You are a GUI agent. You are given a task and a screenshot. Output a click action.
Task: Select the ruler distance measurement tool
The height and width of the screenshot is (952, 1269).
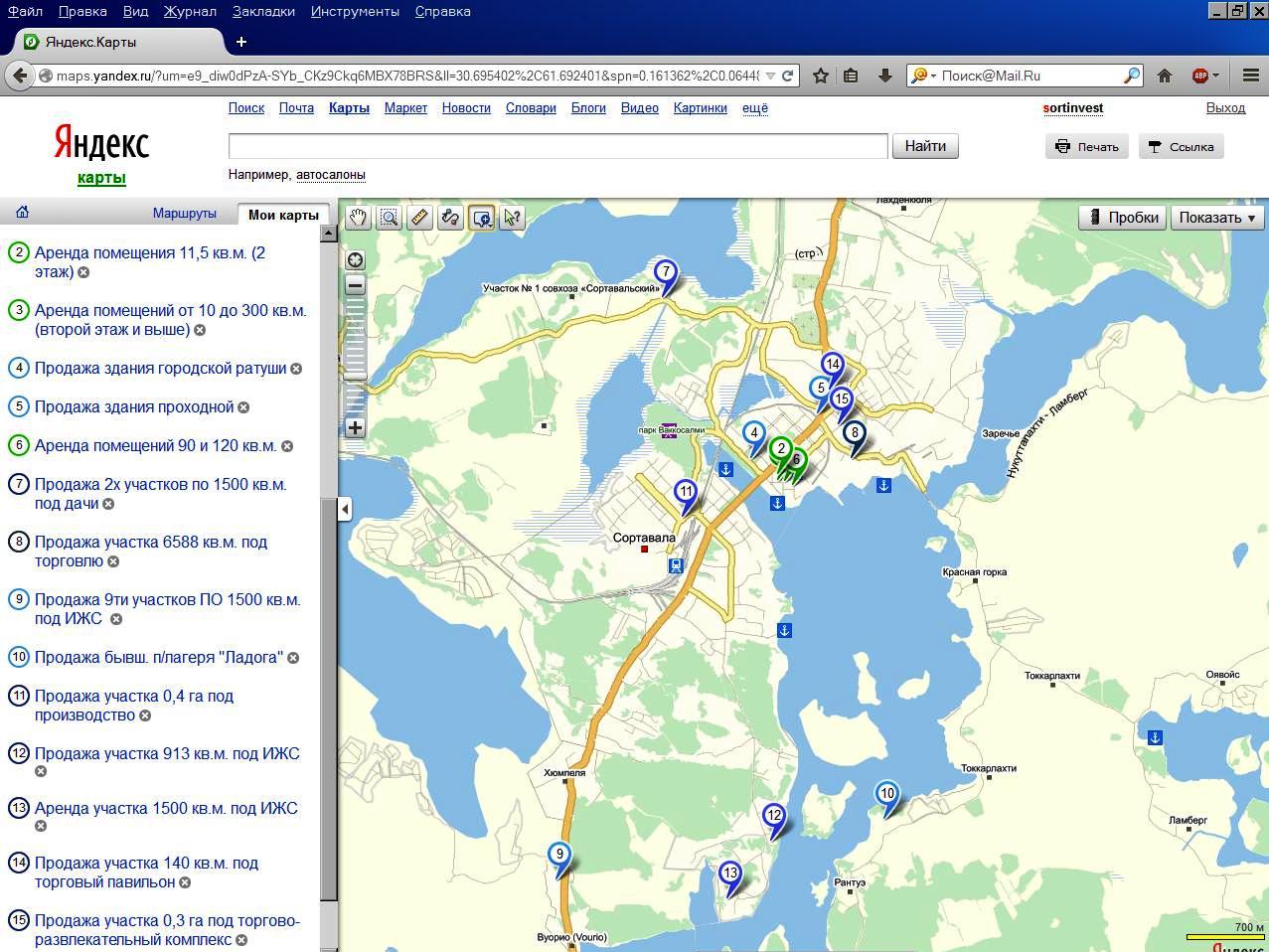click(419, 218)
